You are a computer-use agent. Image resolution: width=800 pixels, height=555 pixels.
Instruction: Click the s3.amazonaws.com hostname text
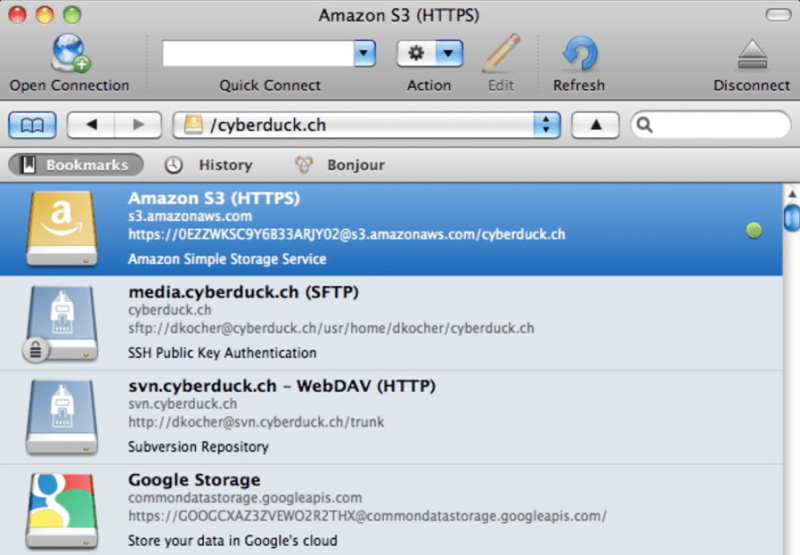click(190, 216)
